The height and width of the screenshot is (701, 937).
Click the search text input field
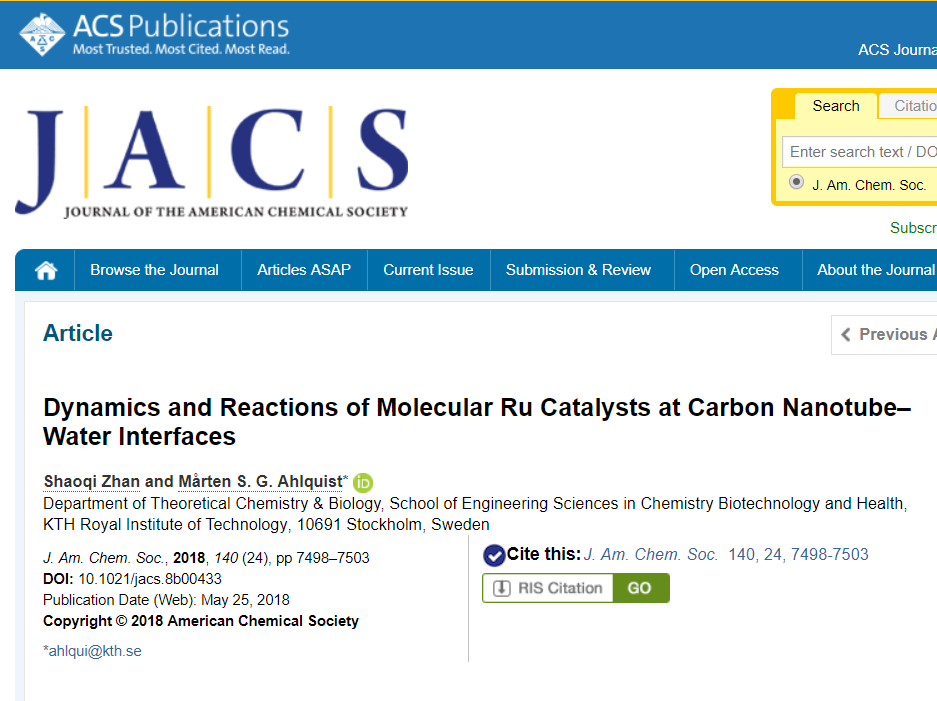(859, 152)
